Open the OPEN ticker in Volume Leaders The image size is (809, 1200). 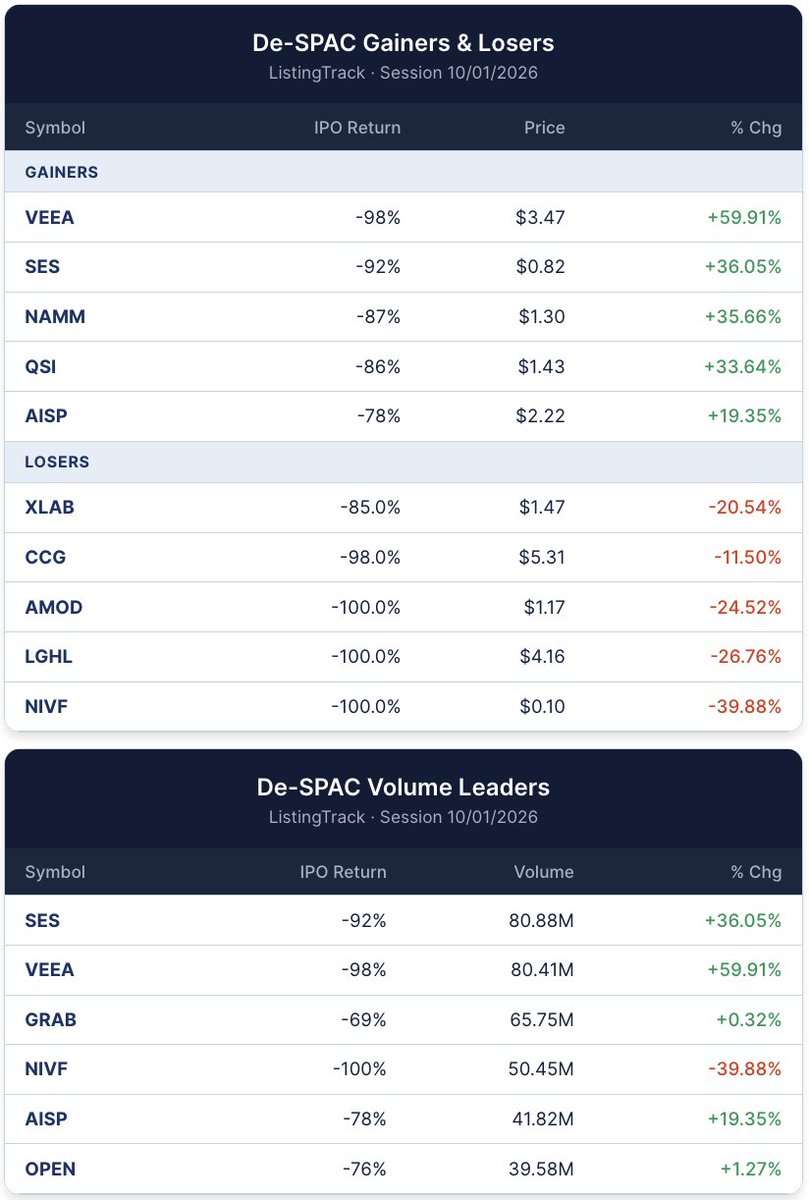pyautogui.click(x=50, y=1169)
